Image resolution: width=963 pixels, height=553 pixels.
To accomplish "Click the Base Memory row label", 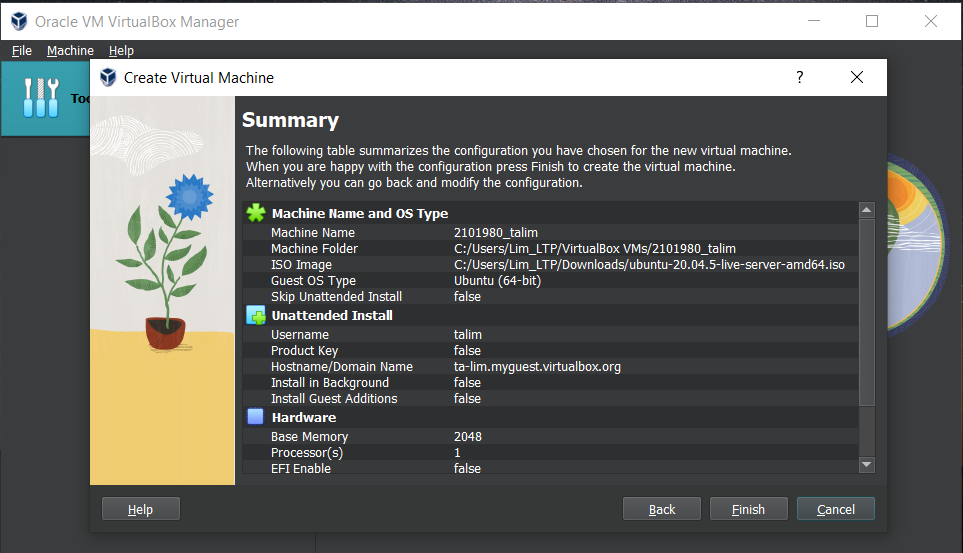I will (310, 436).
